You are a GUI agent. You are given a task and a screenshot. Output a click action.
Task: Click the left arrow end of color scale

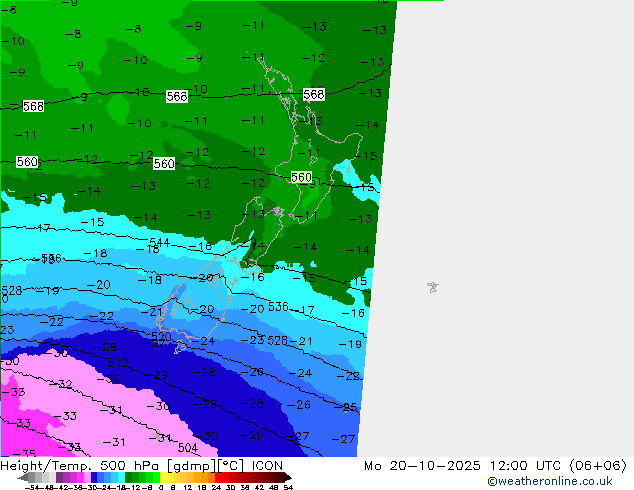point(23,477)
